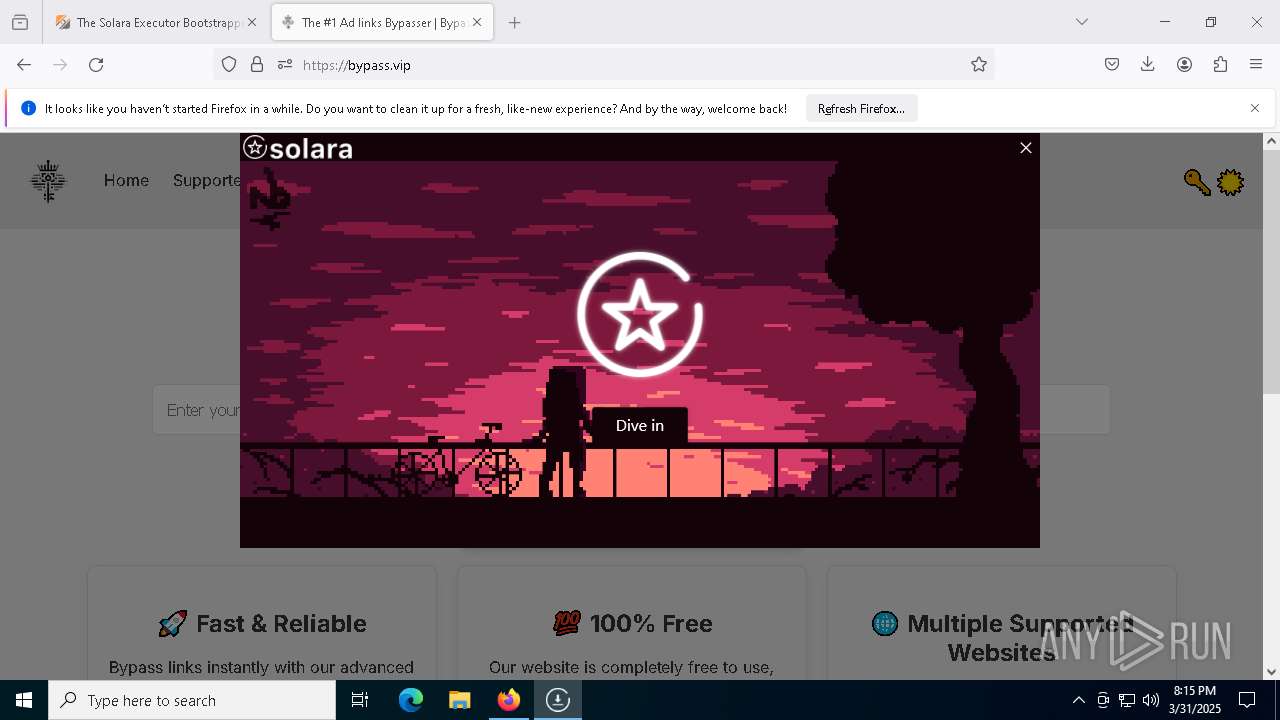This screenshot has height=720, width=1280.
Task: Click the key icon in the site header
Action: tap(1197, 182)
